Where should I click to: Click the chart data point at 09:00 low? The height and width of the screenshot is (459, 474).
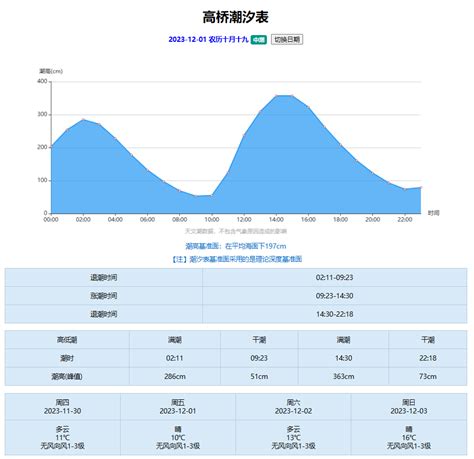click(196, 196)
